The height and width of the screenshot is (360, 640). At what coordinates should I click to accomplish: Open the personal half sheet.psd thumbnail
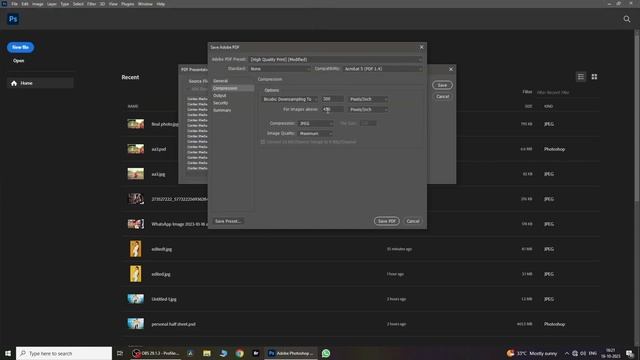[x=136, y=324]
